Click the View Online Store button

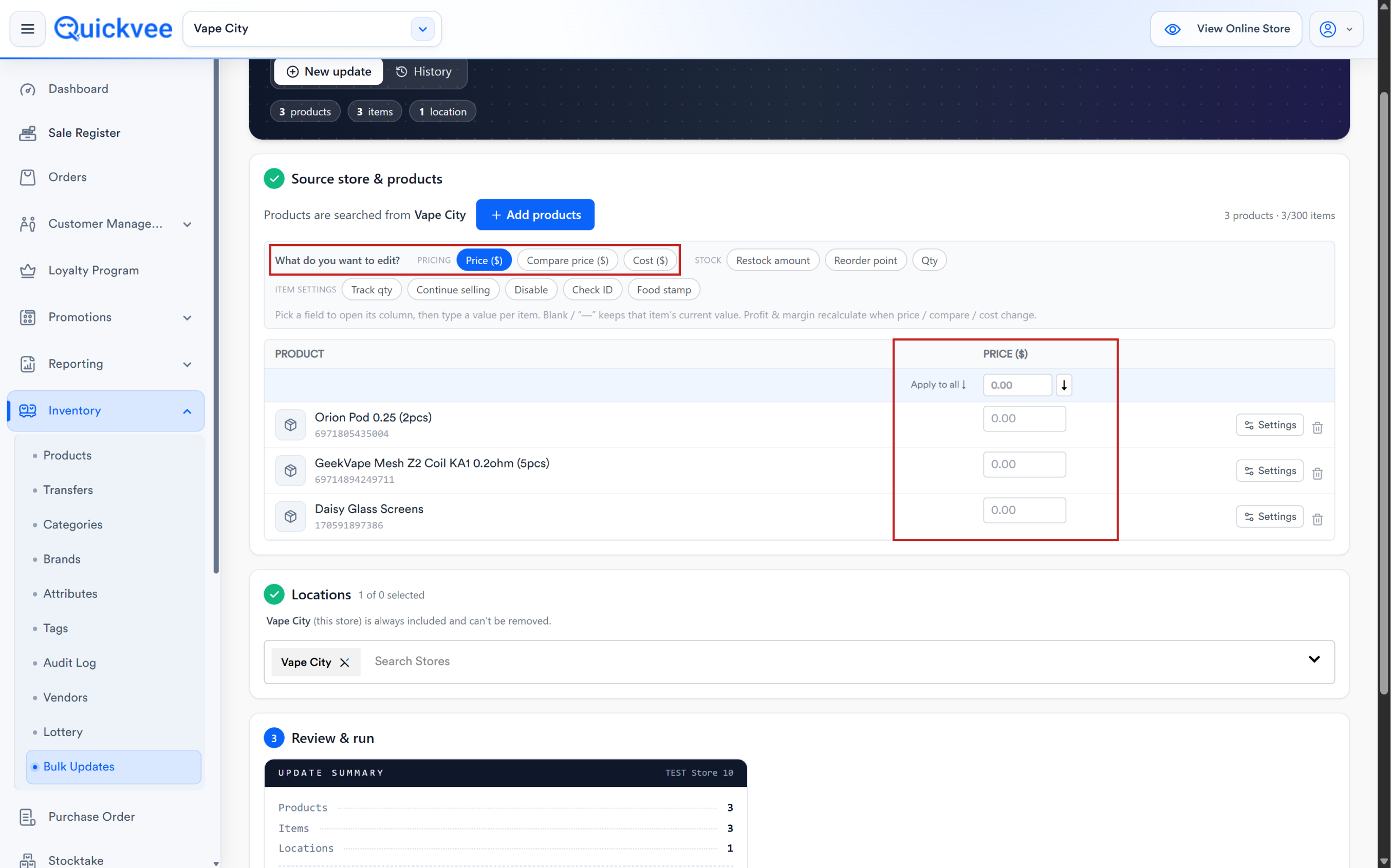click(1226, 29)
